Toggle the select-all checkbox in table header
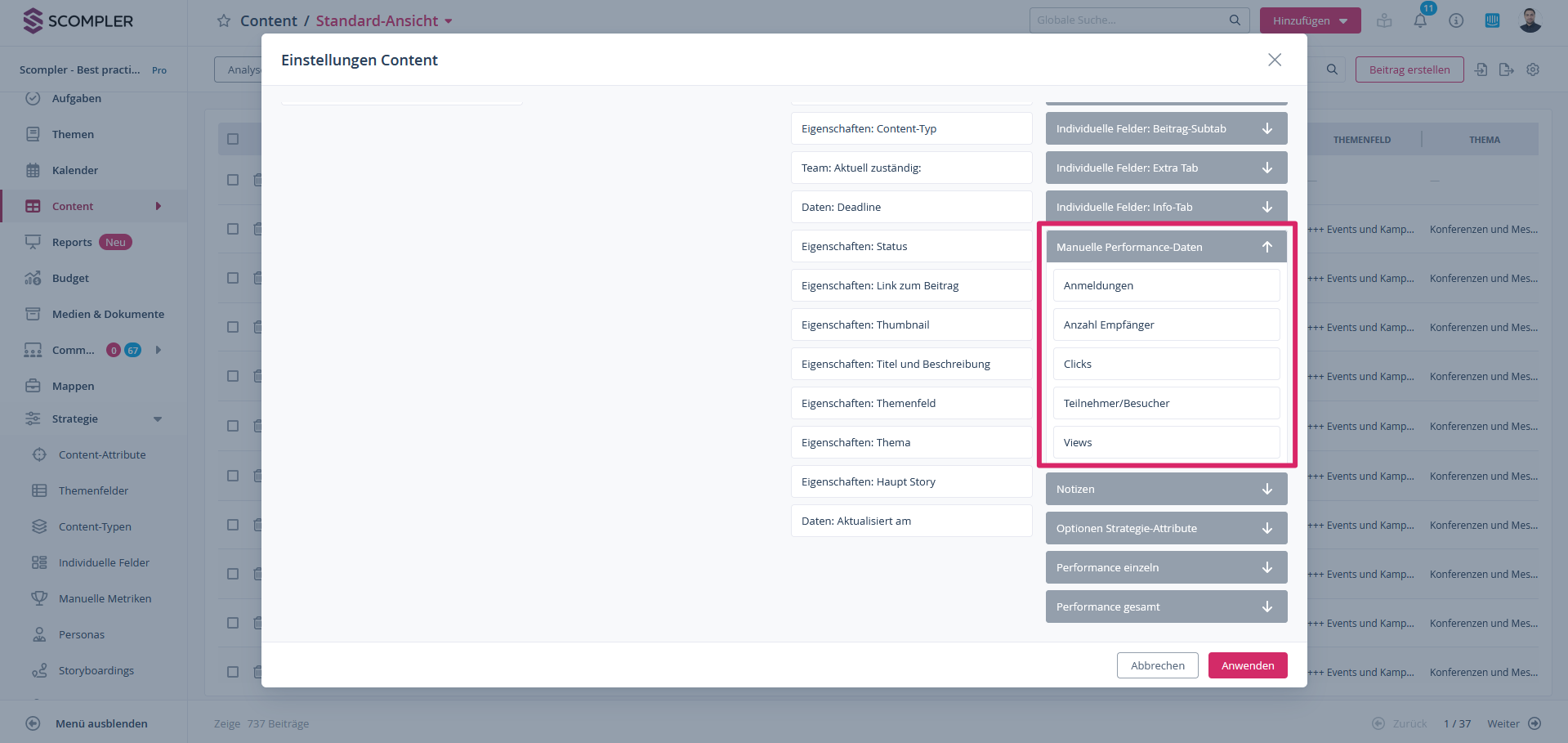This screenshot has width=1568, height=743. pyautogui.click(x=233, y=139)
